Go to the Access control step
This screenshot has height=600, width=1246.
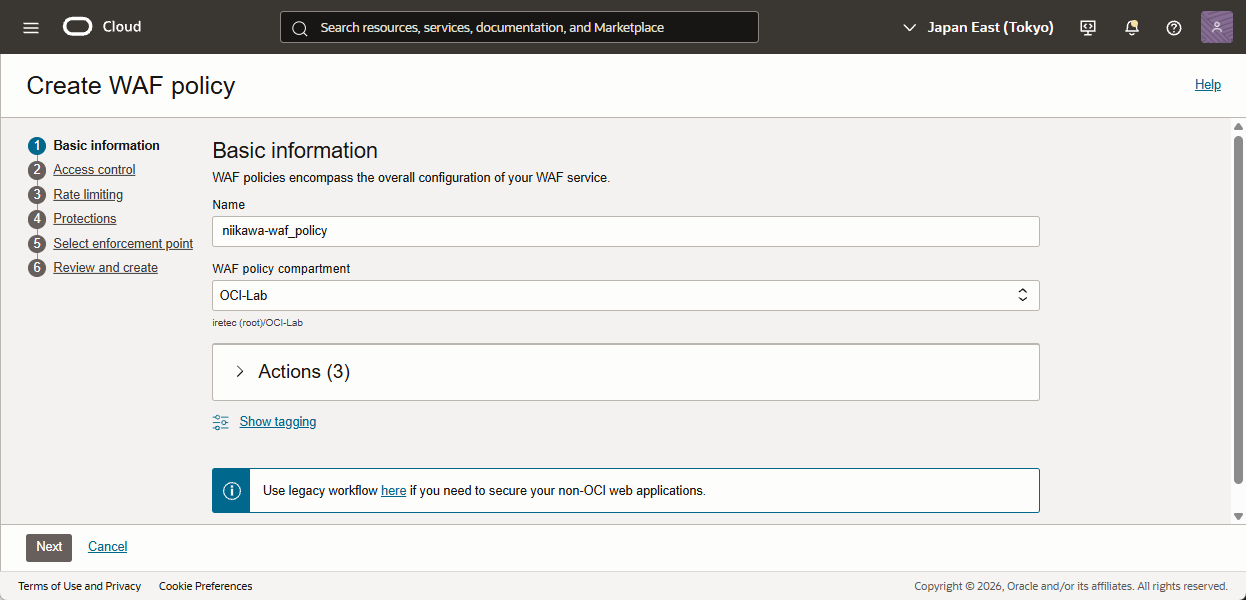pos(94,170)
